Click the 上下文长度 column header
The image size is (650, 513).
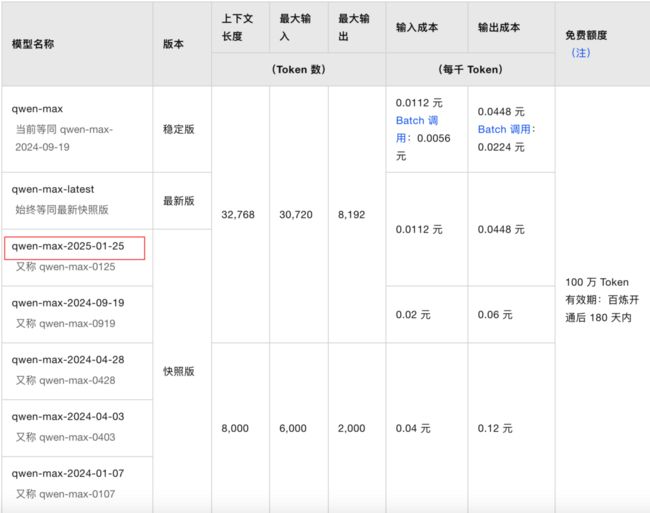click(237, 27)
